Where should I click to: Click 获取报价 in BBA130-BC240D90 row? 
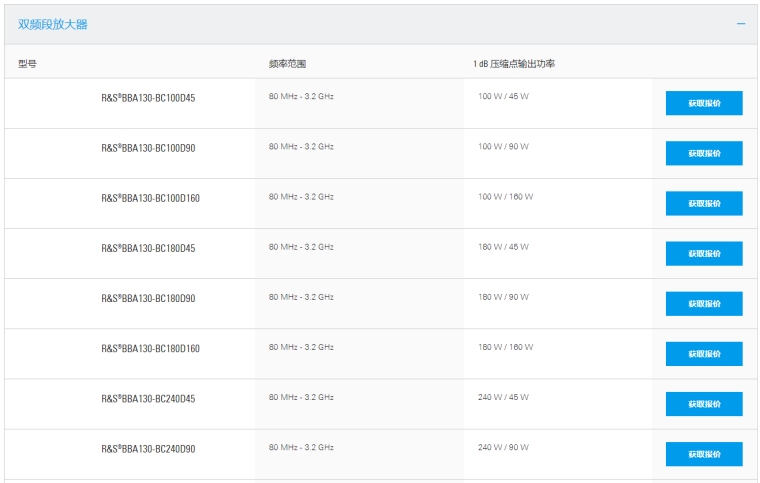[x=704, y=453]
